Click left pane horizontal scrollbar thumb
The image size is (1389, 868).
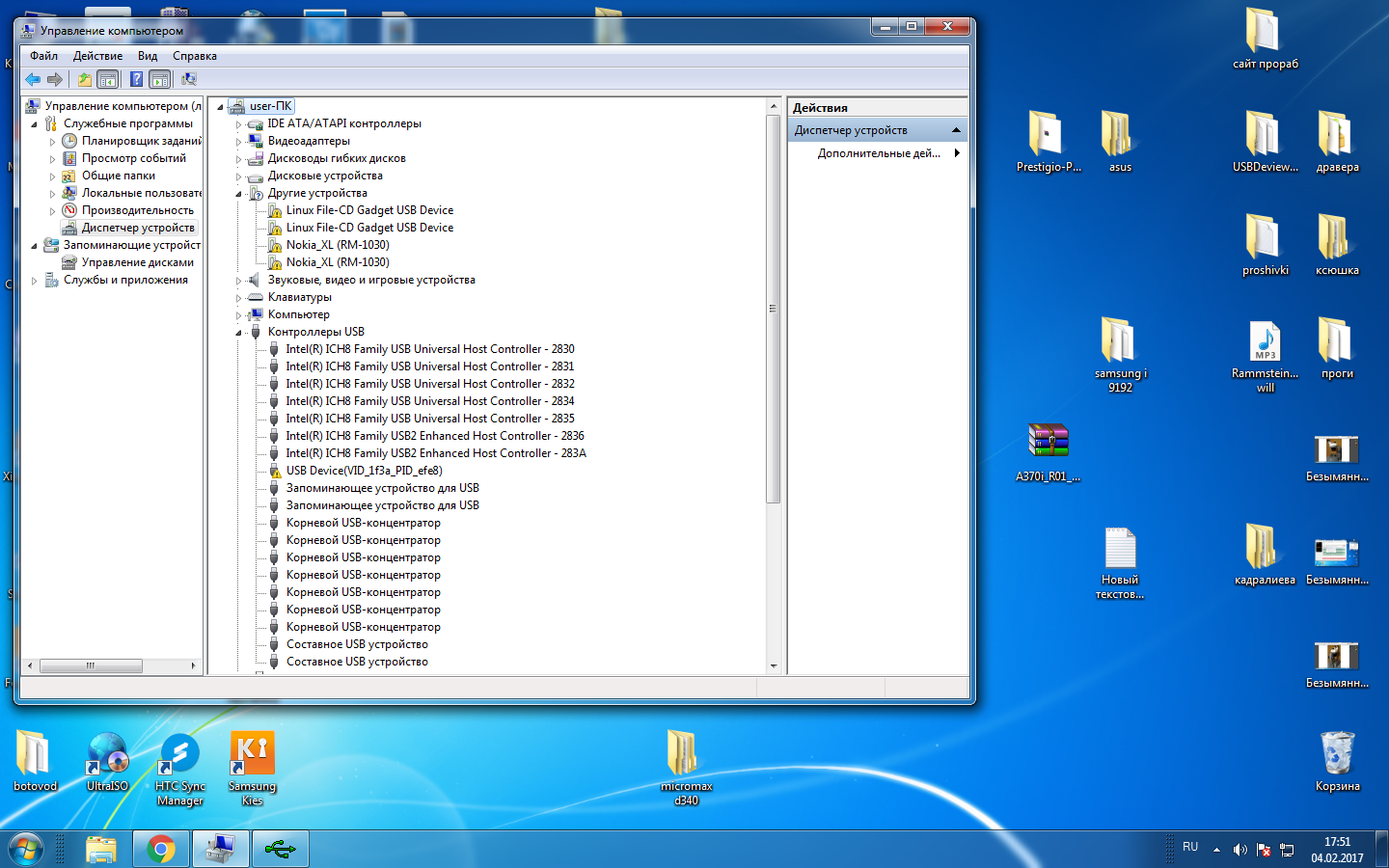click(x=91, y=665)
